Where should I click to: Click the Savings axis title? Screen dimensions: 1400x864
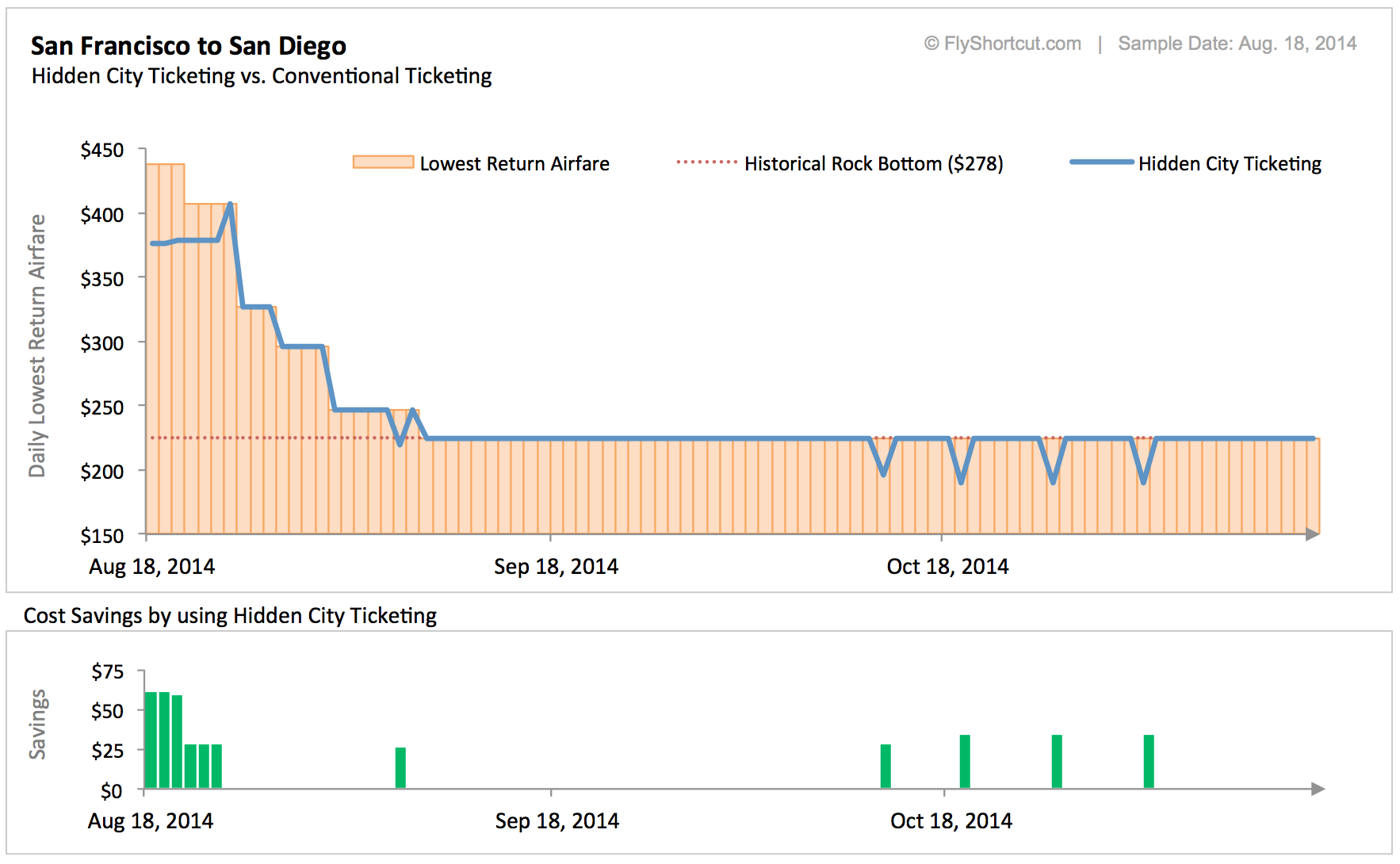click(x=37, y=724)
